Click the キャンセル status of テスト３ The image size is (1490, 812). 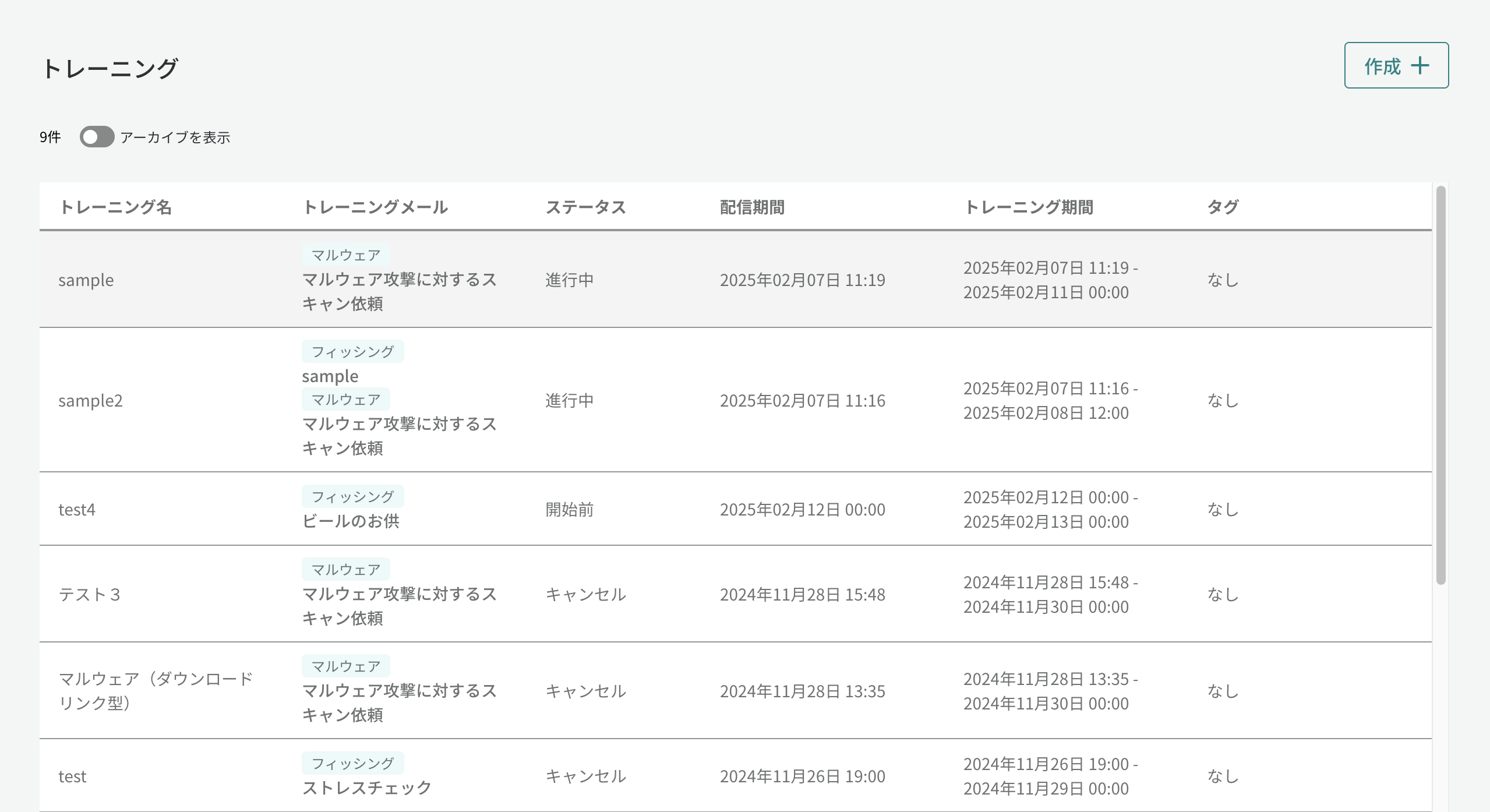click(x=585, y=595)
